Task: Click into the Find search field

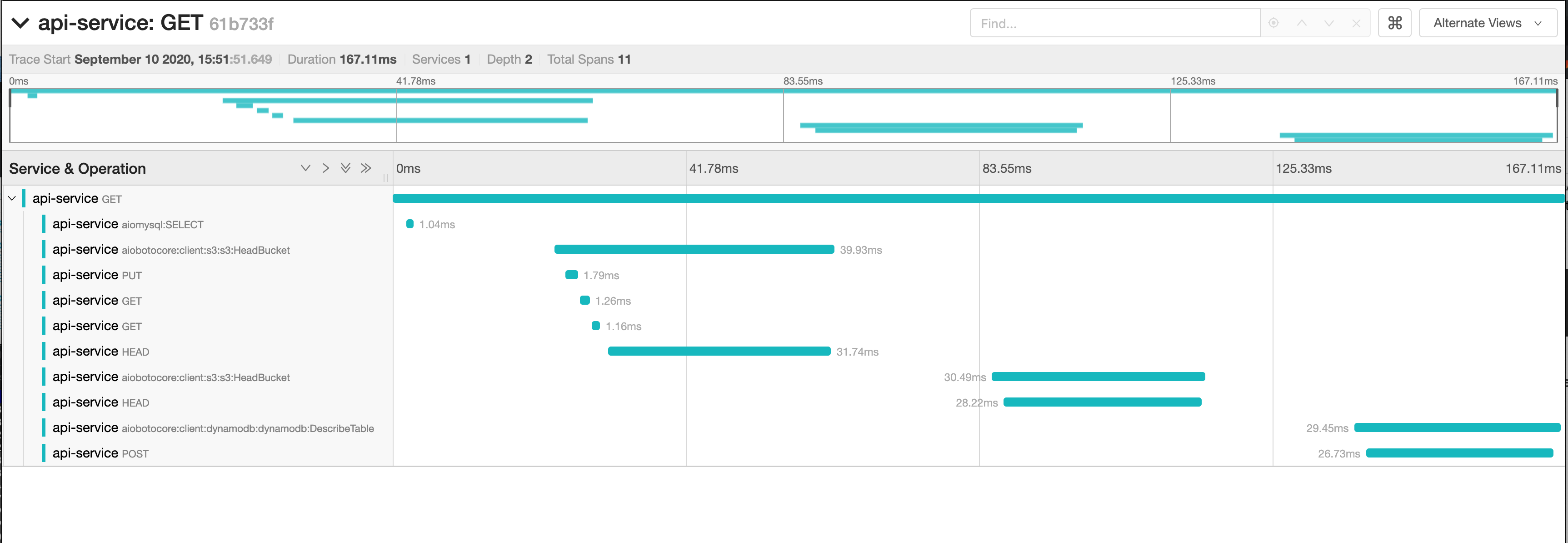Action: [1114, 23]
